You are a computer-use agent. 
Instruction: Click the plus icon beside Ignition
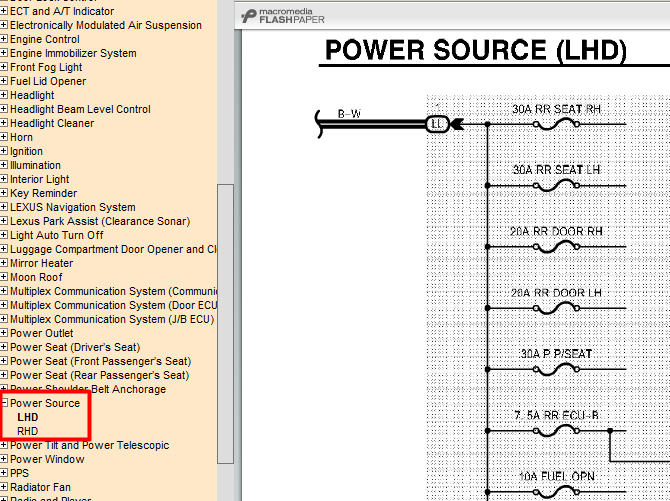tap(4, 151)
